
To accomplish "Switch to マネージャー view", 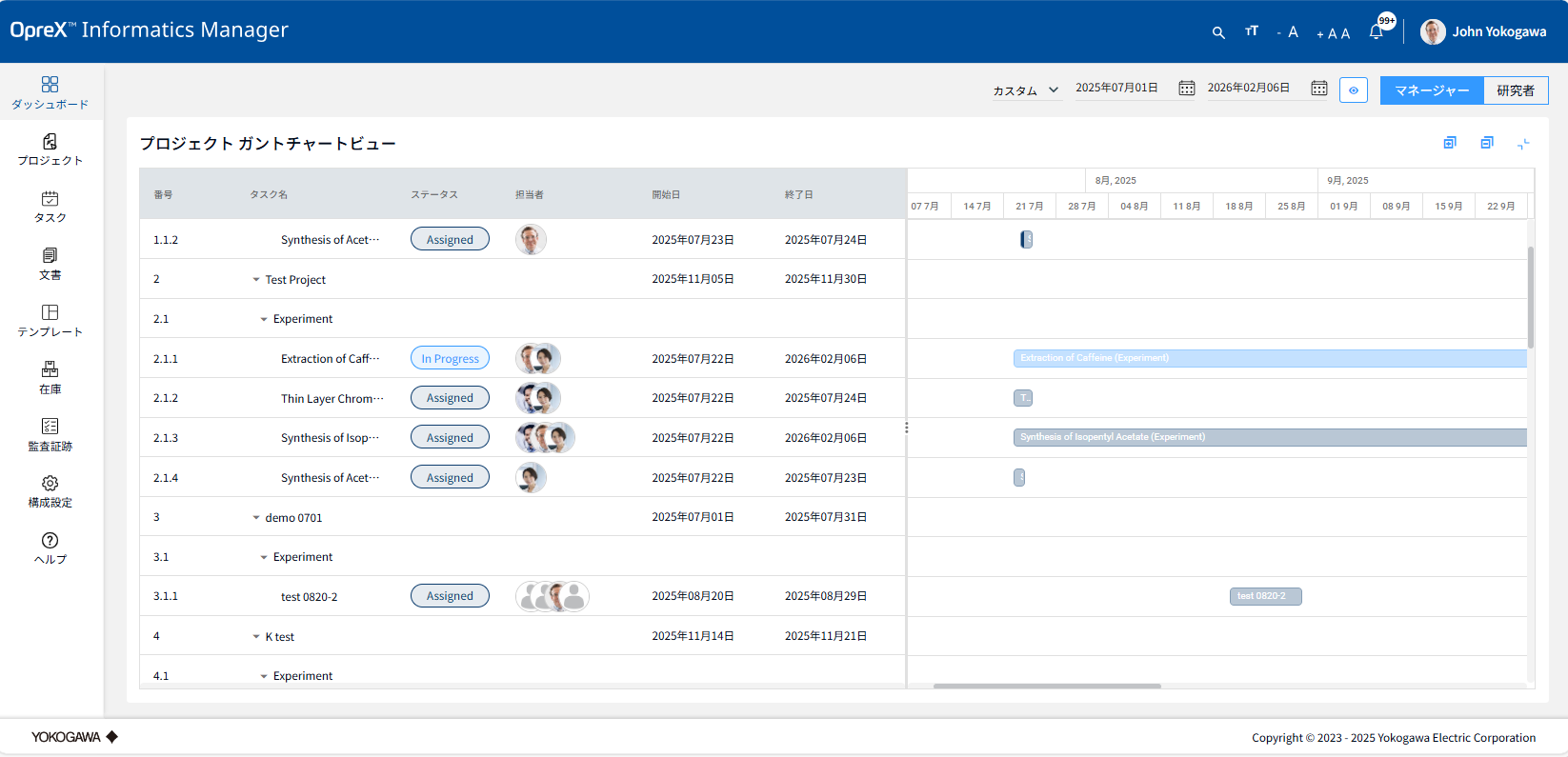I will (x=1432, y=90).
